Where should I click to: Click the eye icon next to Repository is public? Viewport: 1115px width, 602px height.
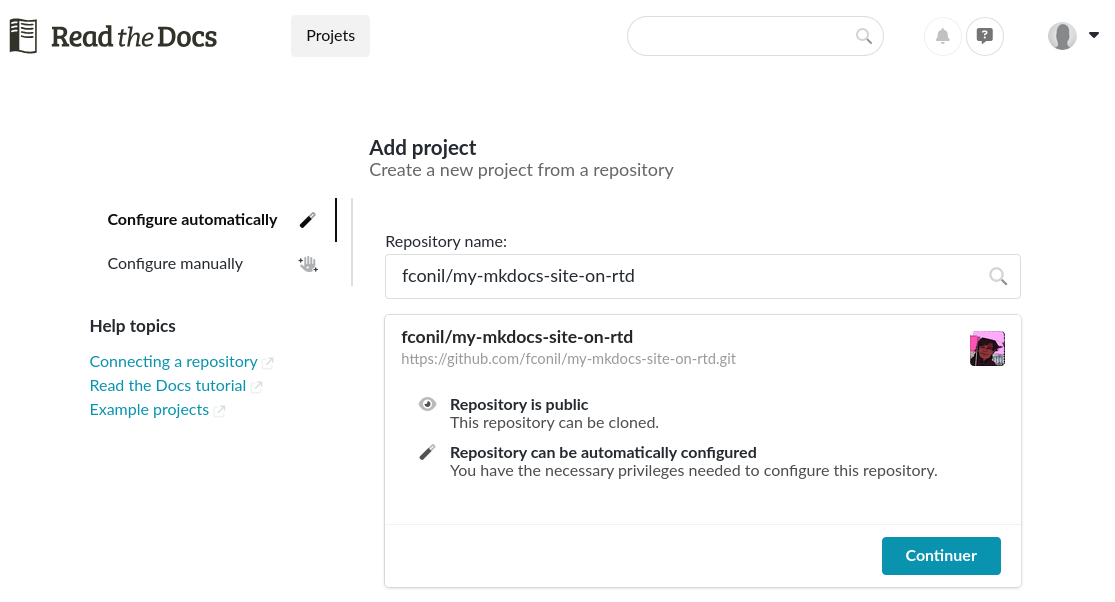(x=427, y=405)
